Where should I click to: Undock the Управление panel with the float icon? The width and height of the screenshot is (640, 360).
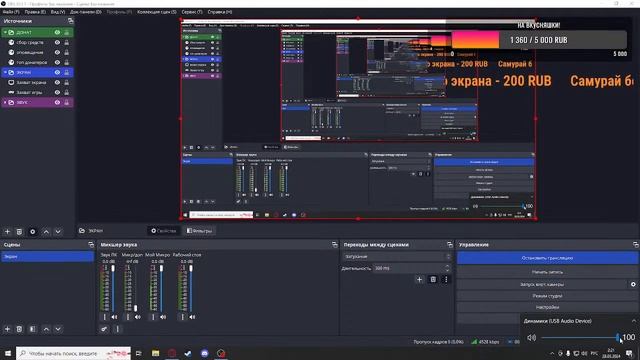(636, 244)
